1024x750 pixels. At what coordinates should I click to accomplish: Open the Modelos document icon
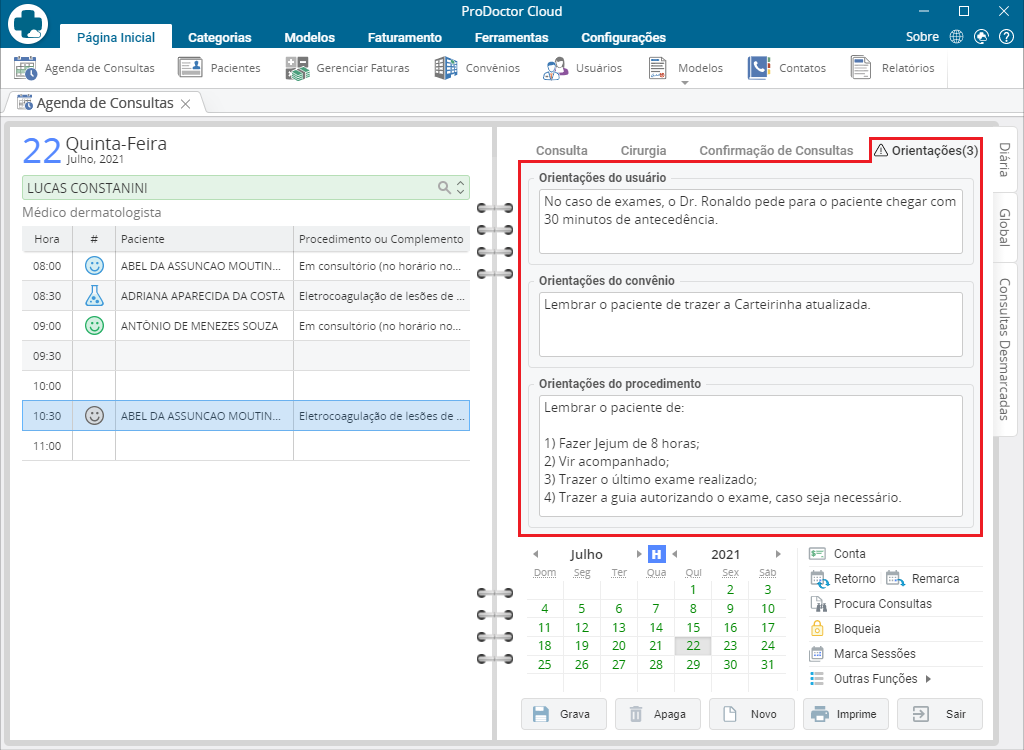coord(658,68)
